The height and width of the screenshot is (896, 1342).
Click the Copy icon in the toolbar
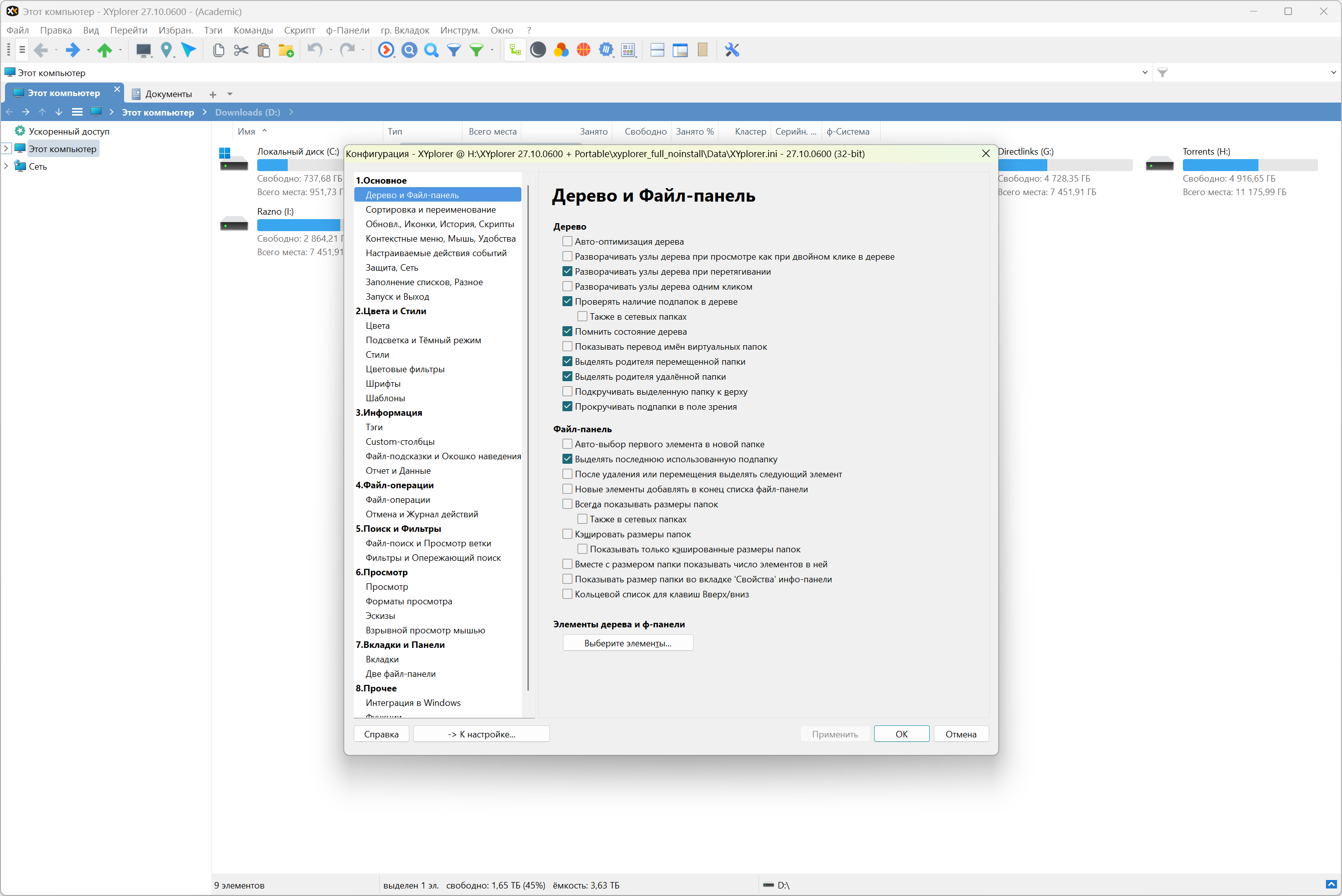tap(218, 51)
